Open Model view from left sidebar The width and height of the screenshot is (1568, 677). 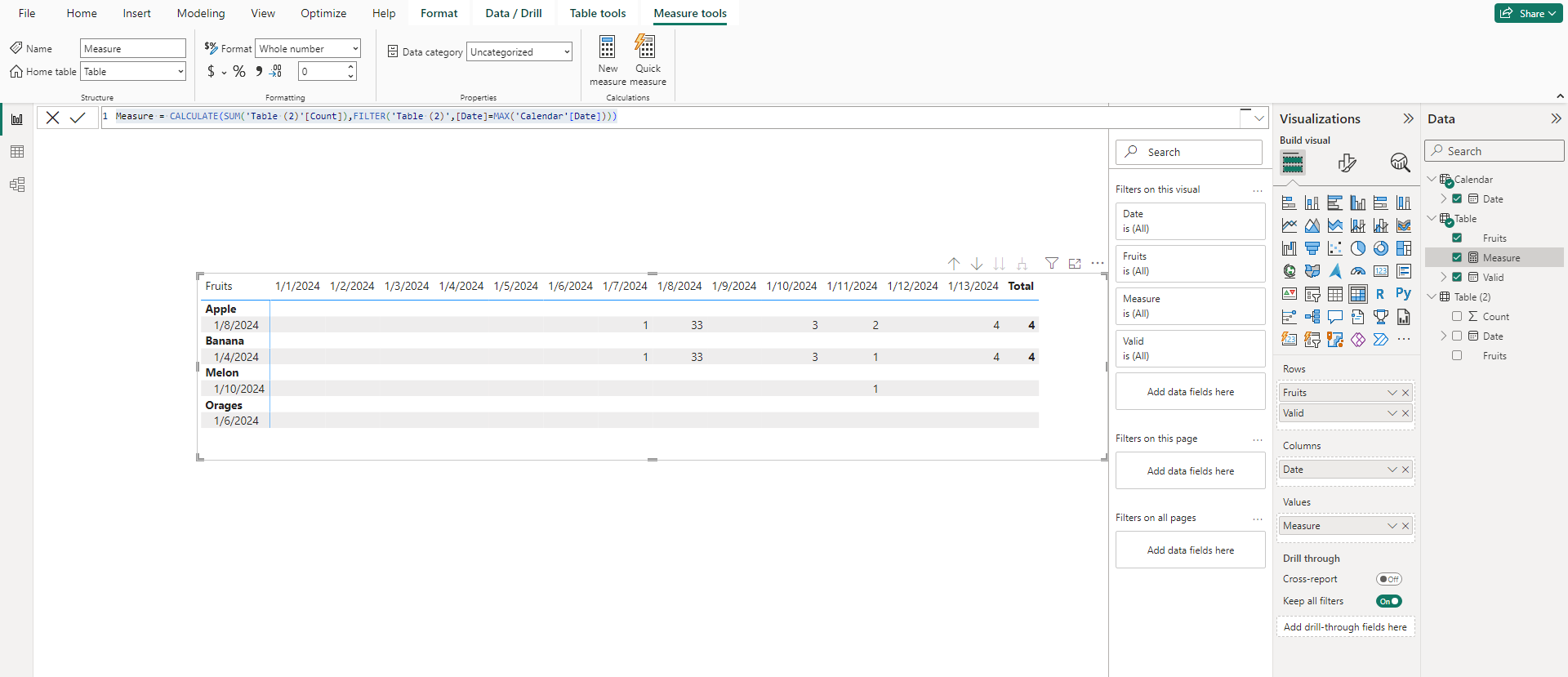tap(17, 185)
